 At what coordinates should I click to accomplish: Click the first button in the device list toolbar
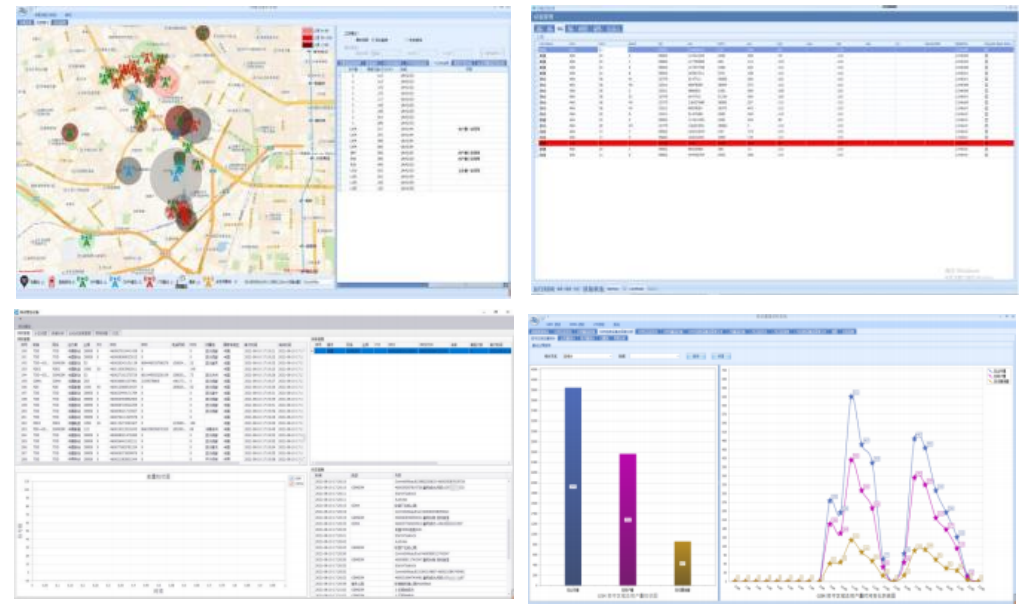[541, 30]
